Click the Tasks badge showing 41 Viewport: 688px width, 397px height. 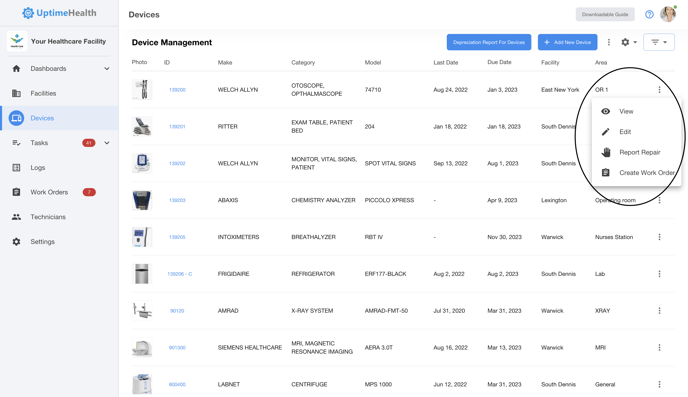89,143
